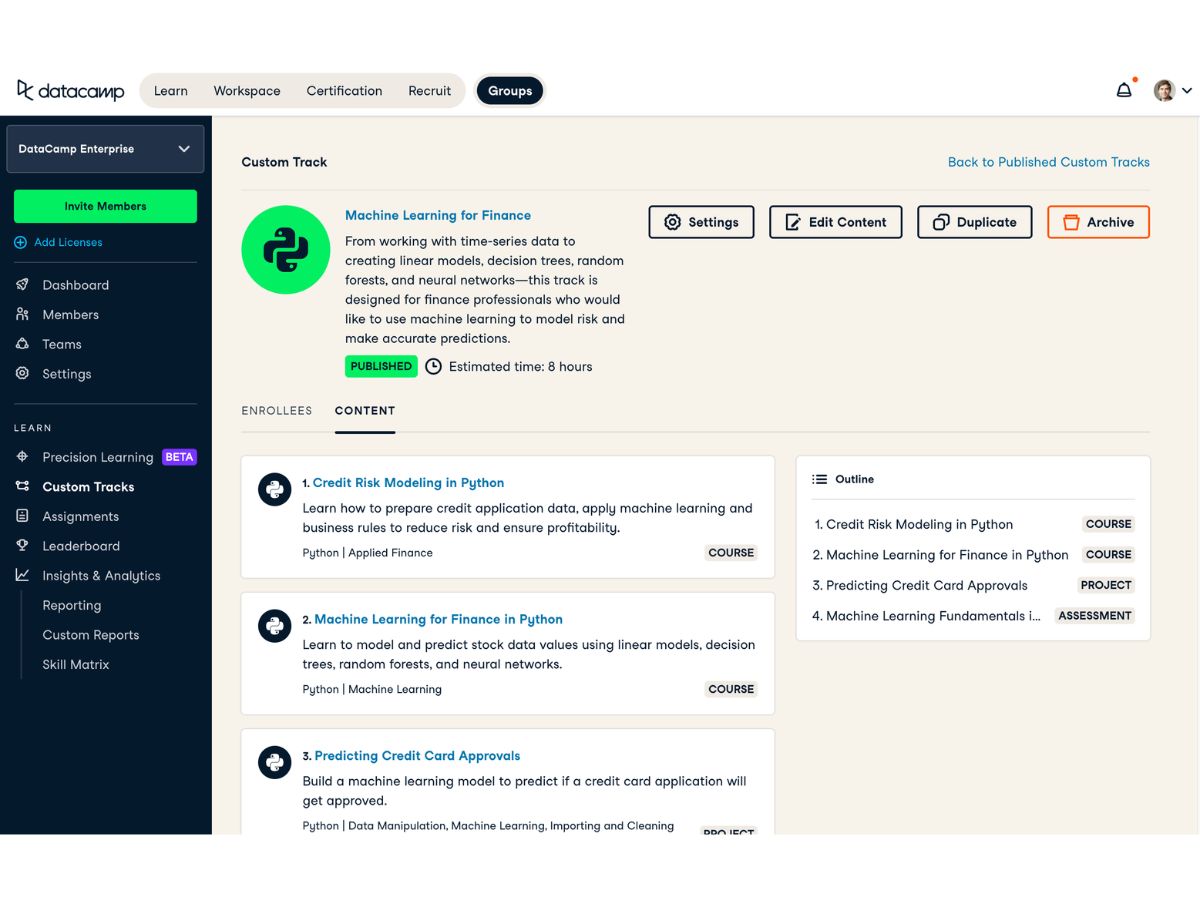Viewport: 1200px width, 900px height.
Task: Switch to the Recruit top tab
Action: (430, 91)
